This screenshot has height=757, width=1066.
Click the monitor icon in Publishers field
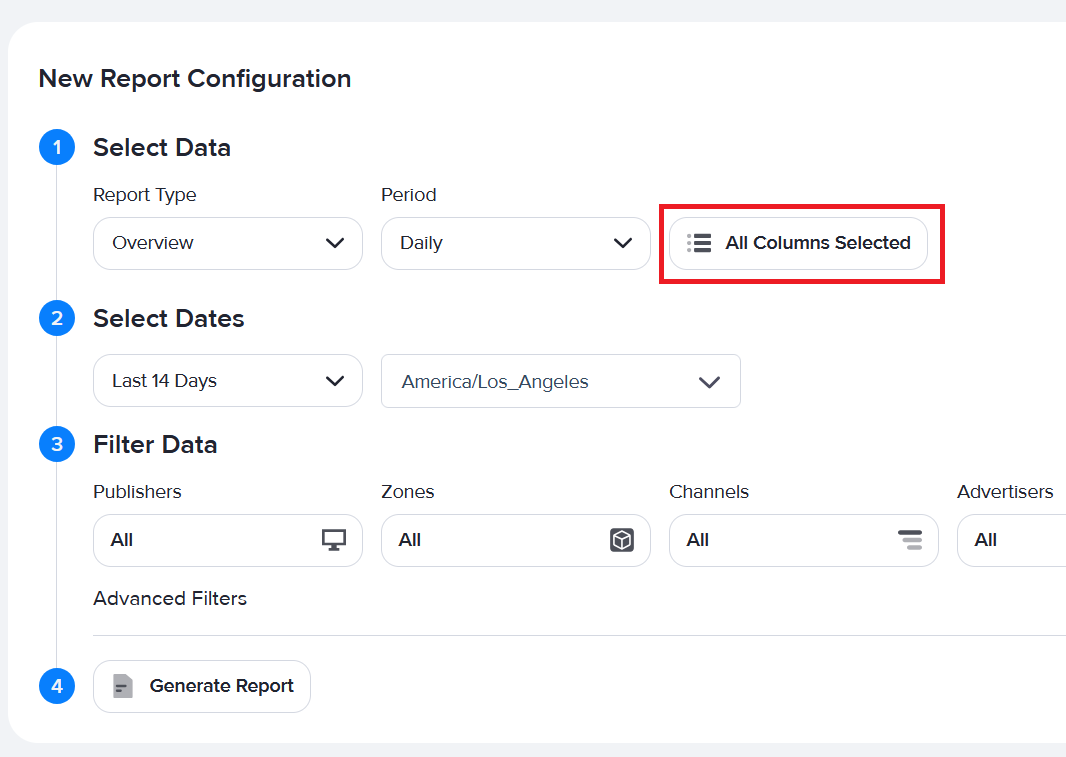pyautogui.click(x=333, y=540)
